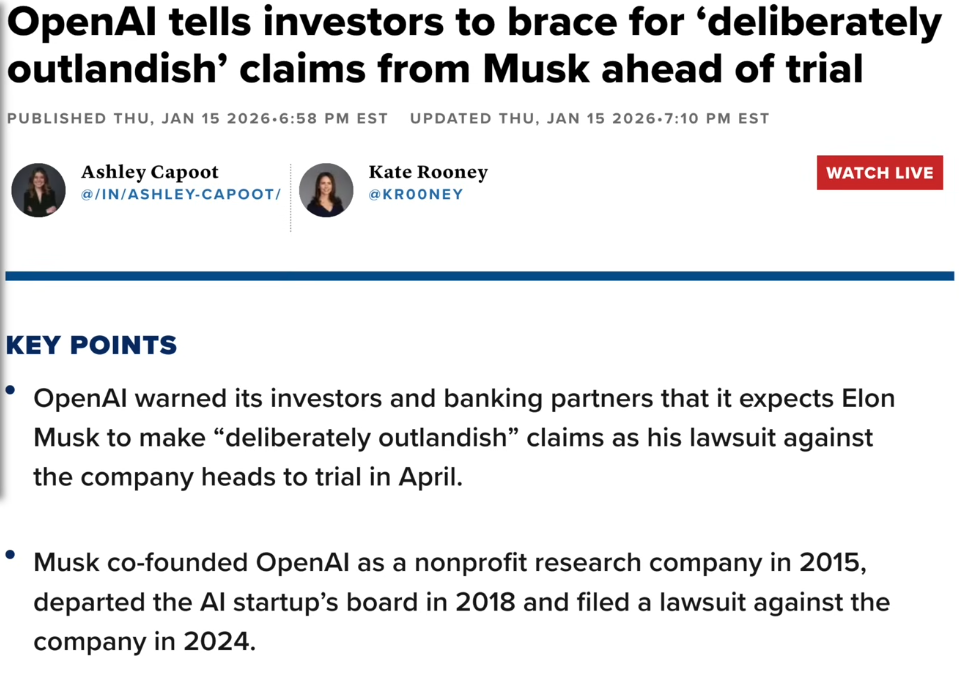Click "company in 2024" in the second key point
959x674 pixels.
pyautogui.click(x=144, y=641)
